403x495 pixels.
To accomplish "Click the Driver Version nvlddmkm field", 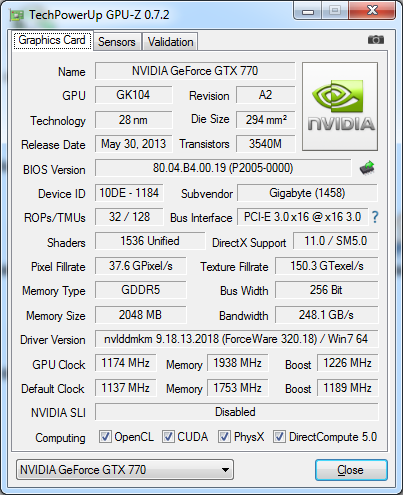I will [x=236, y=339].
